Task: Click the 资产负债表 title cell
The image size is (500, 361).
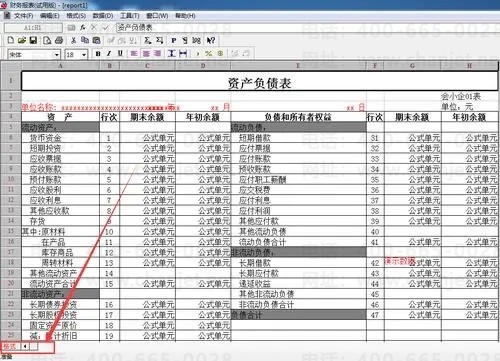Action: 260,81
